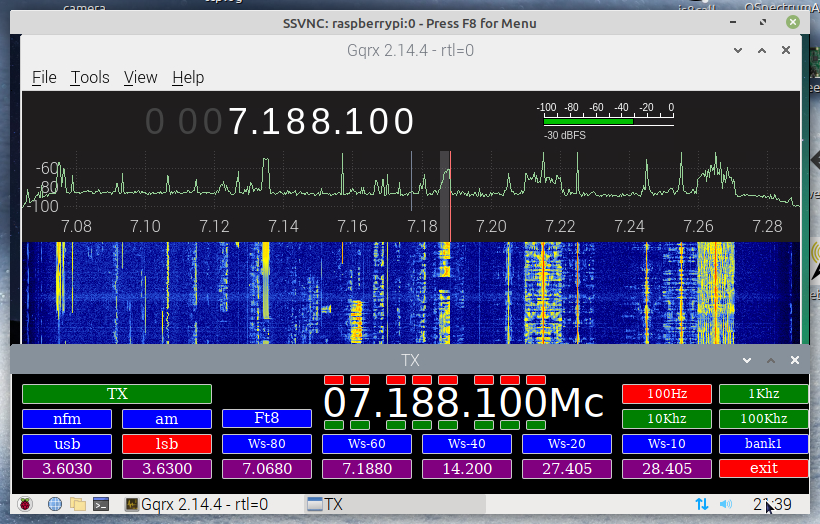Click the green signal strength dBFS meter
820x524 pixels.
[x=588, y=121]
